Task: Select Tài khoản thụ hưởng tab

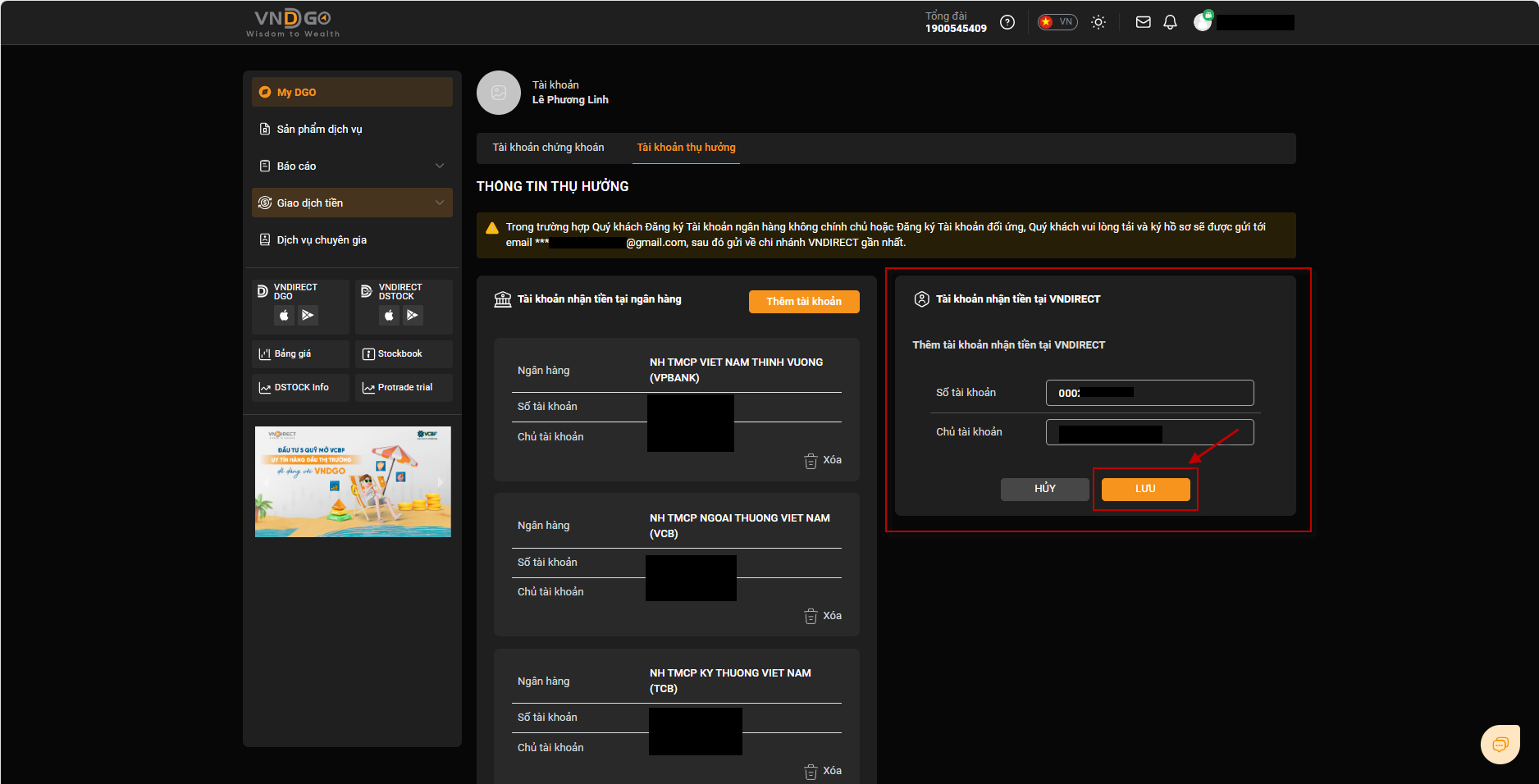Action: tap(687, 148)
